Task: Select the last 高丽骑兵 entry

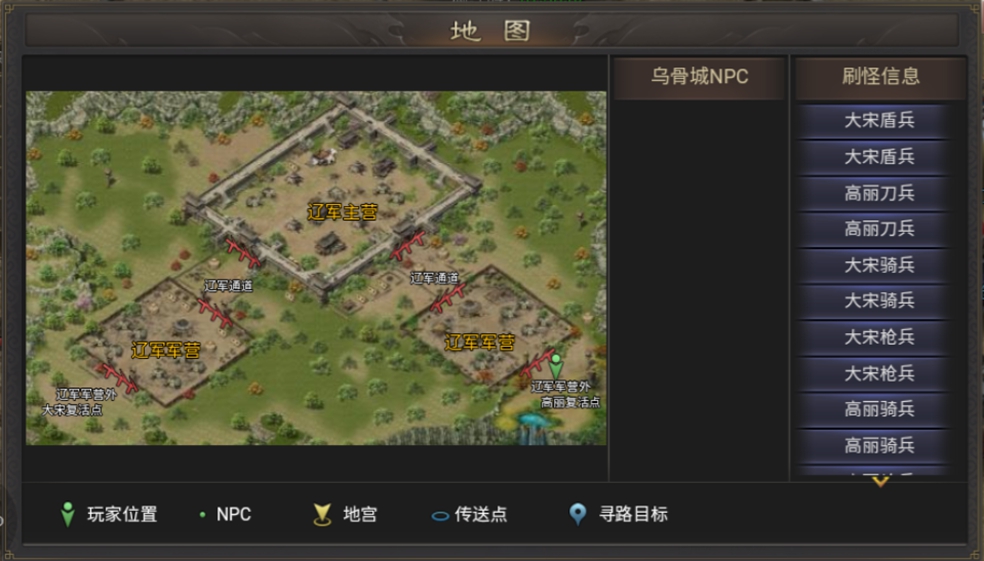Action: (879, 446)
